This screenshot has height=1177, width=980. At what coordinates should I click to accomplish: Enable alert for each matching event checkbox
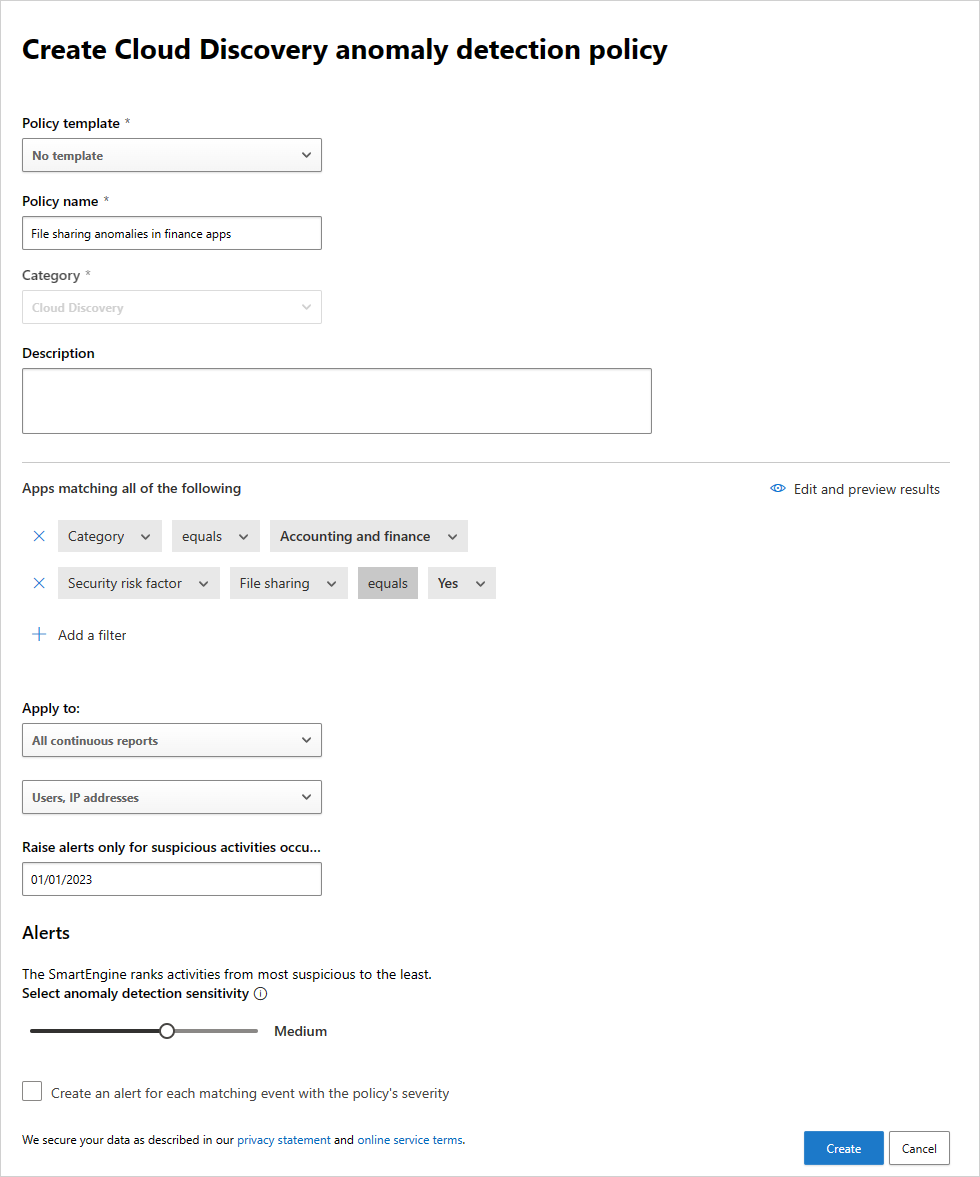point(32,1092)
